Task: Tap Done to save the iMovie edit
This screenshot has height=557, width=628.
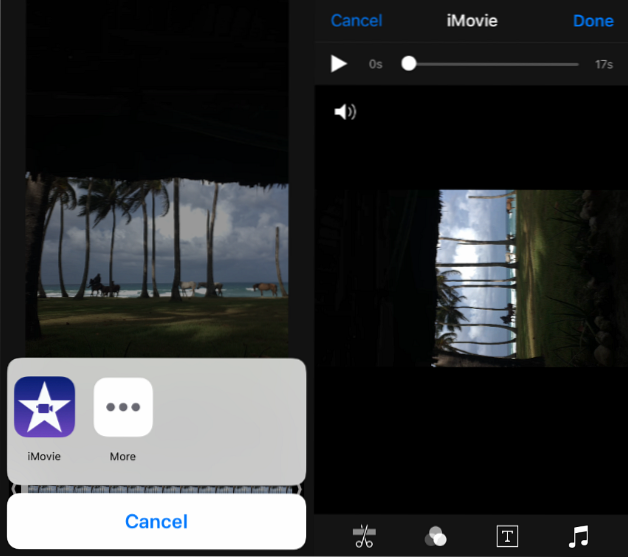Action: [x=593, y=21]
